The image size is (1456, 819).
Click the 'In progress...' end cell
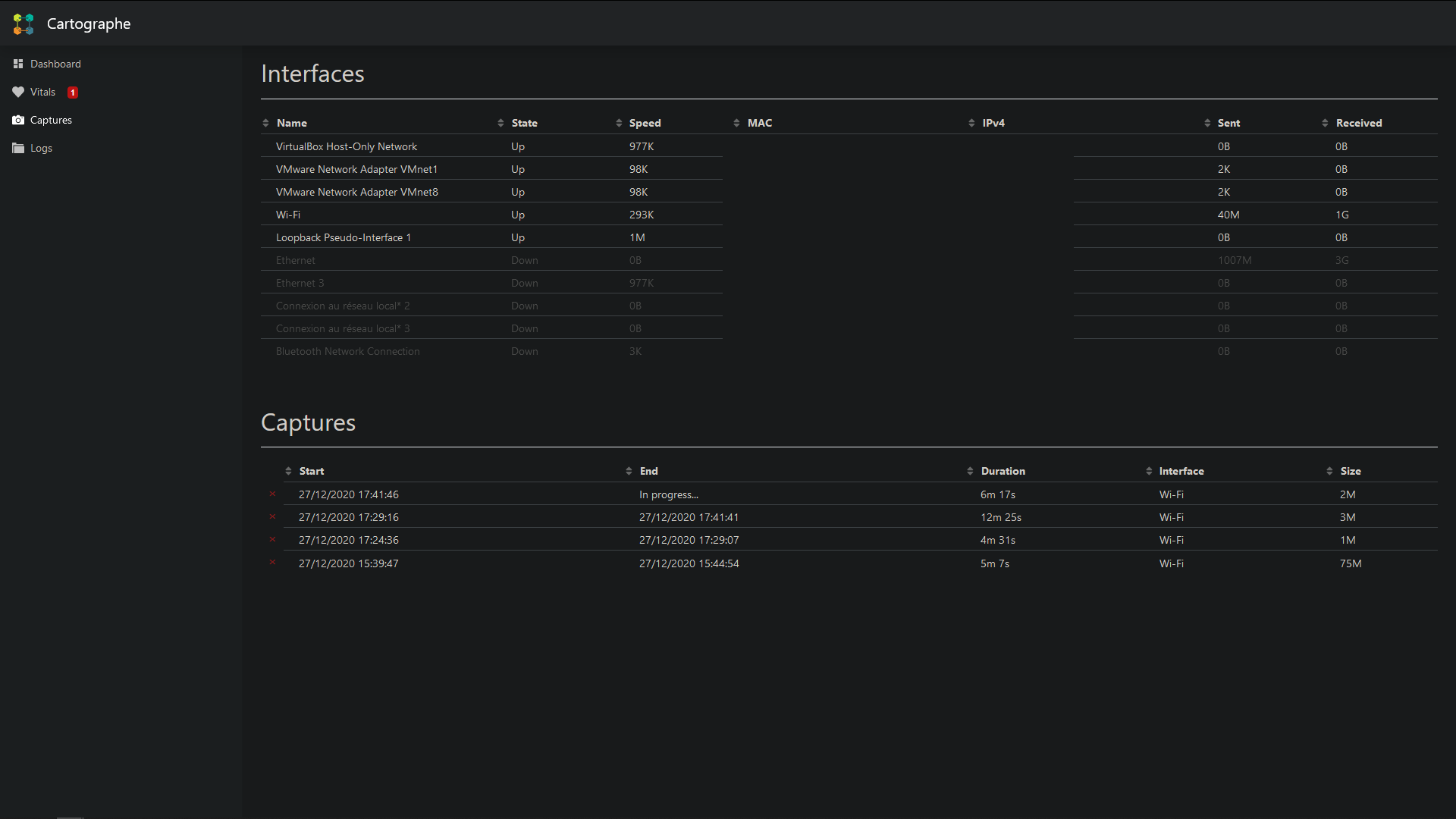(668, 494)
